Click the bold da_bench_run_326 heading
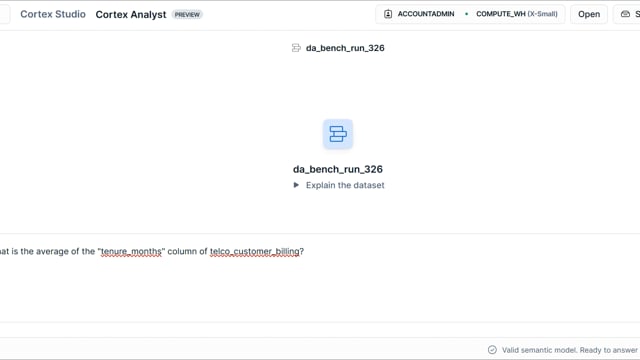Image resolution: width=640 pixels, height=360 pixels. (338, 169)
